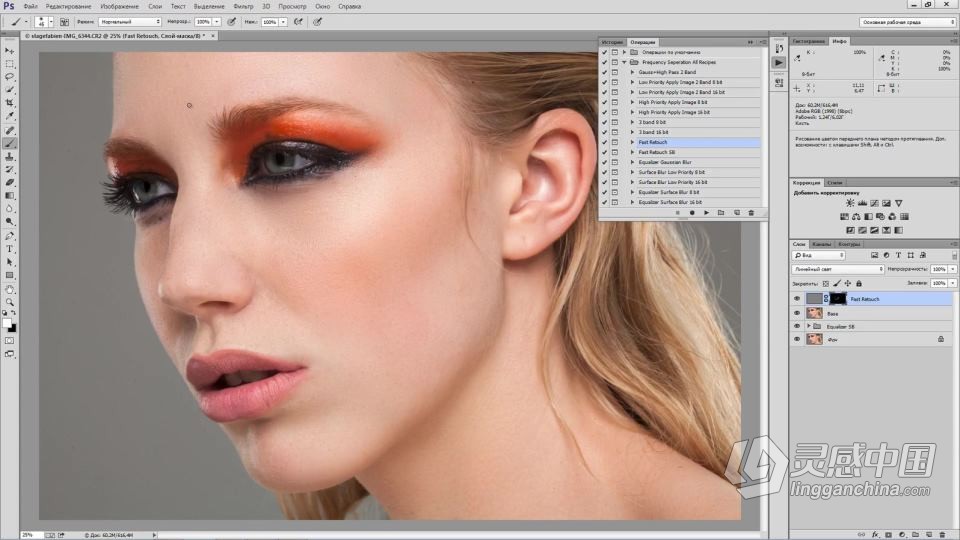
Task: Open the layer blending mode dropdown
Action: coord(838,269)
